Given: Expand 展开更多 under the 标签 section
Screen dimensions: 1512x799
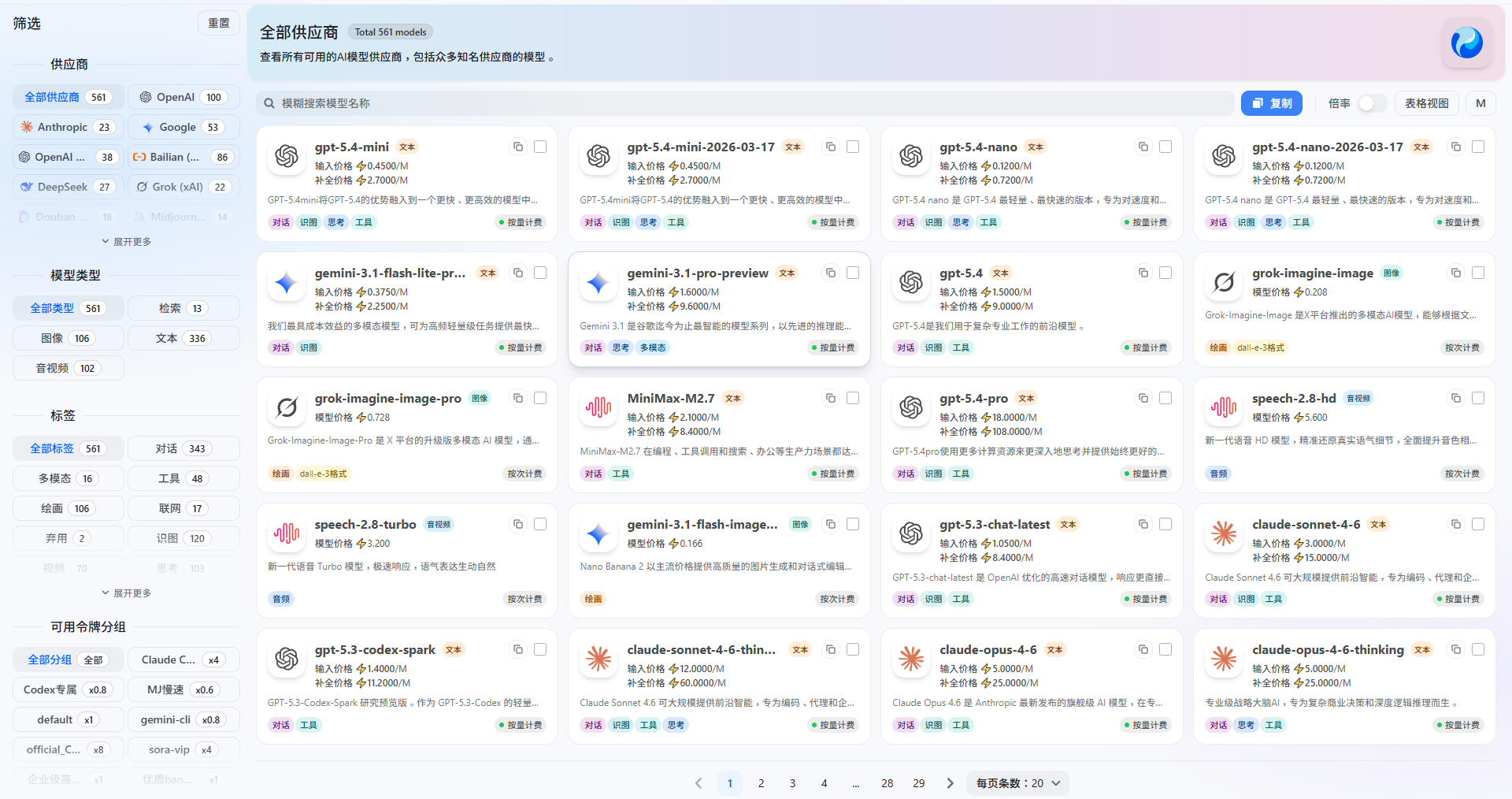Looking at the screenshot, I should [x=126, y=593].
